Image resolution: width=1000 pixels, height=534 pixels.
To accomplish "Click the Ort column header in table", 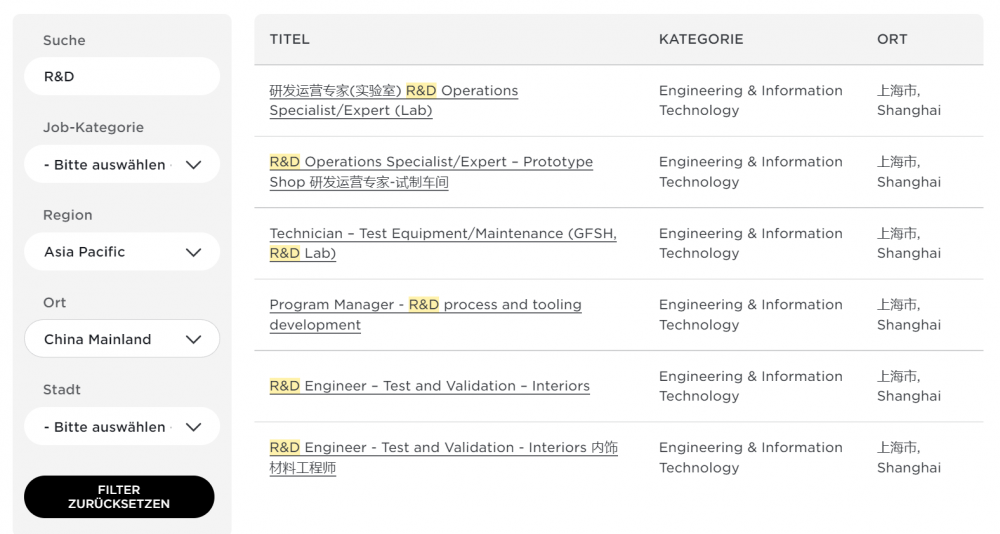I will pyautogui.click(x=892, y=39).
